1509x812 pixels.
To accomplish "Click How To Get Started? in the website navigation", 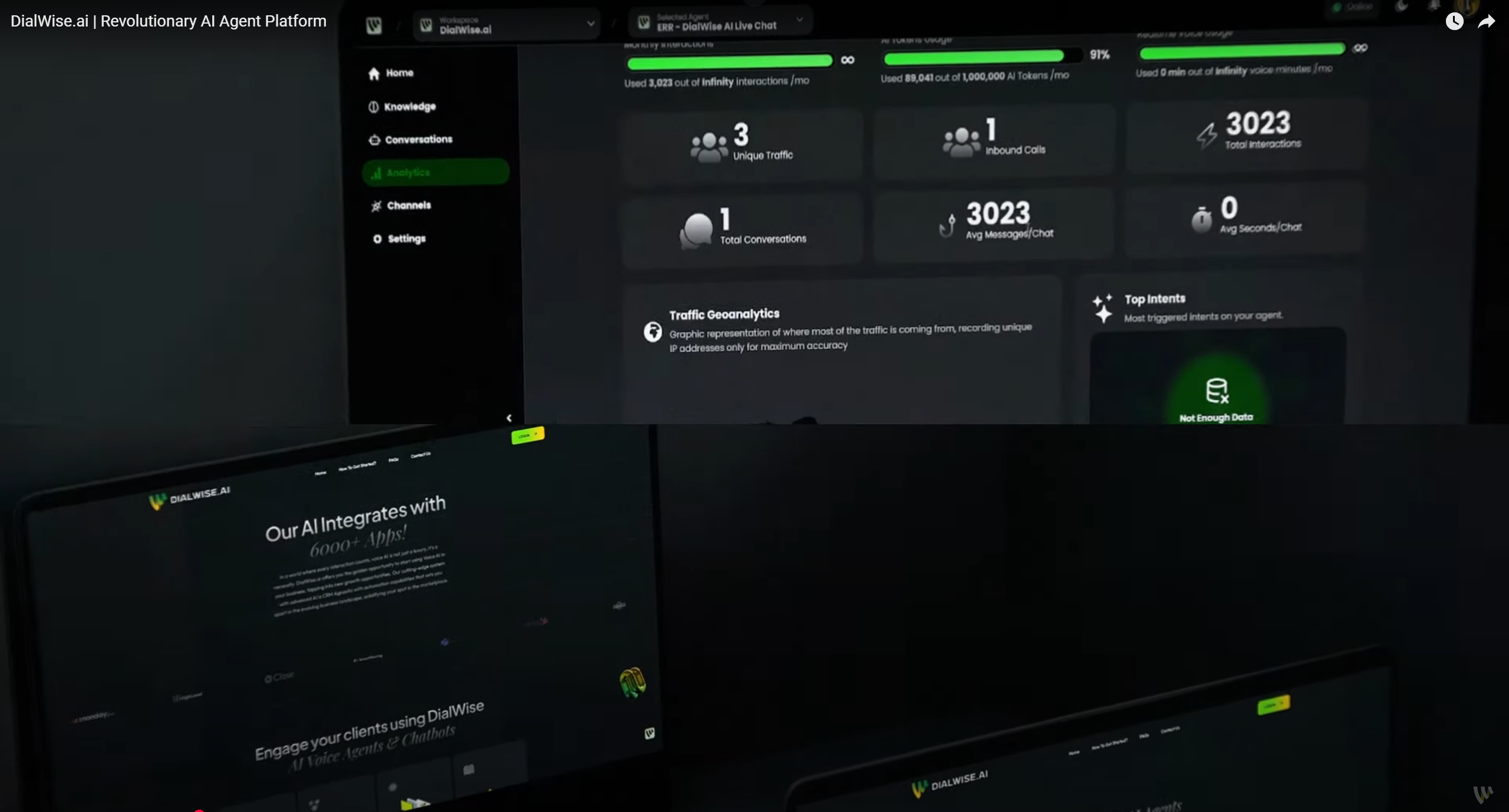I will coord(357,466).
